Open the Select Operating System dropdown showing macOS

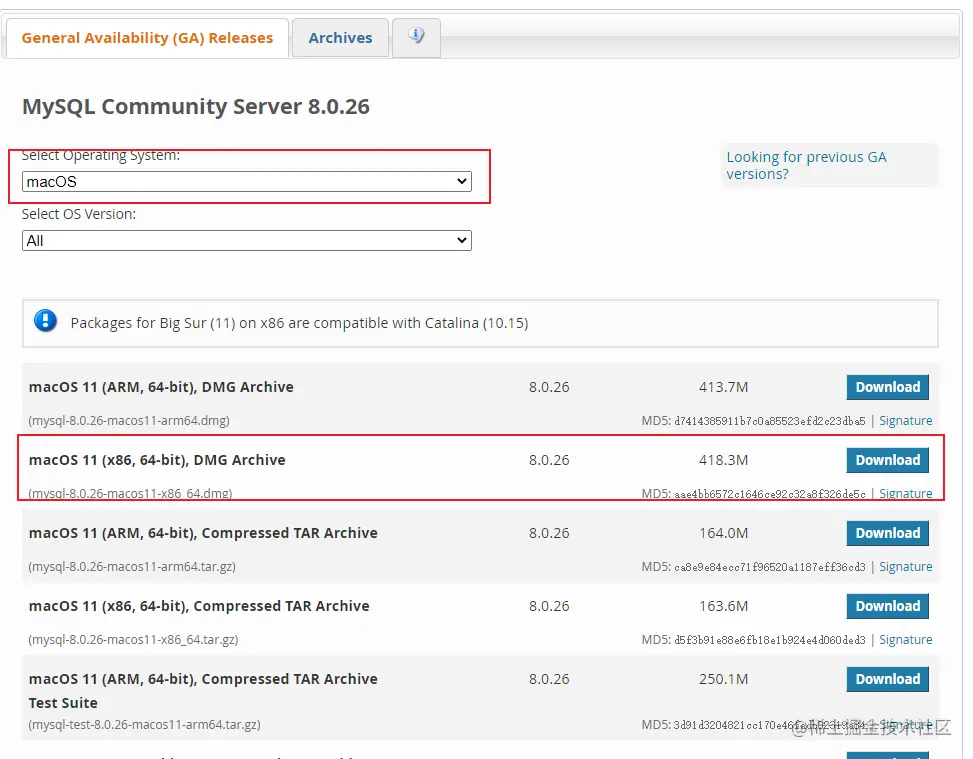tap(246, 182)
